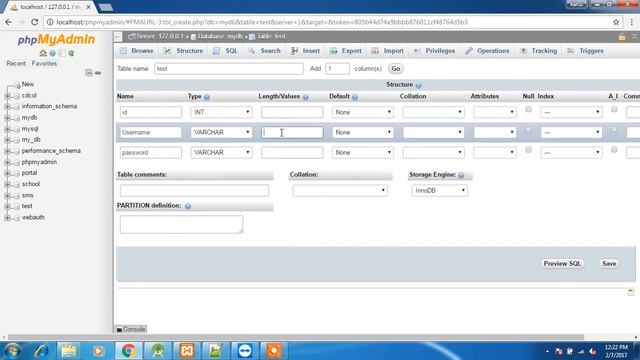
Task: Toggle Null checkbox for id row
Action: click(528, 109)
